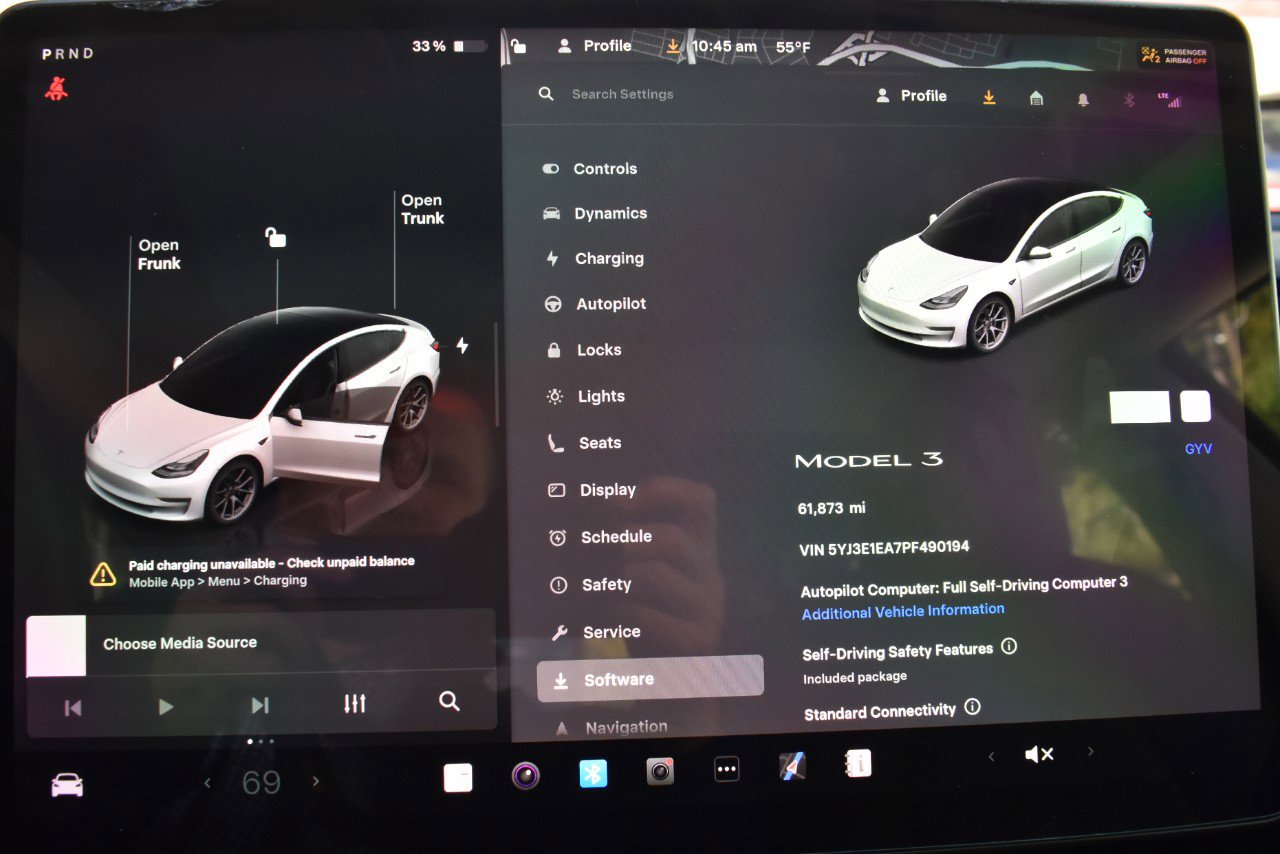
Task: Tap info icon beside Self-Driving Safety Features
Action: pyautogui.click(x=1009, y=646)
